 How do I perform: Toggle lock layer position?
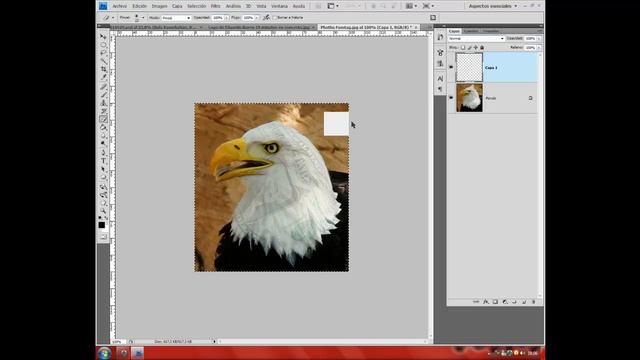tap(476, 47)
